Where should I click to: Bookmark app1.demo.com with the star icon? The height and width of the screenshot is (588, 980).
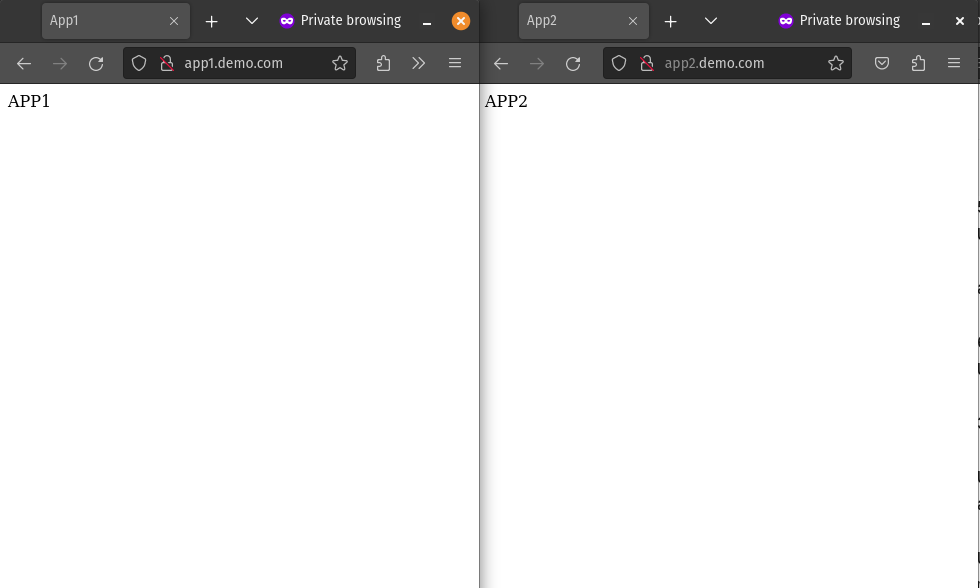tap(340, 63)
